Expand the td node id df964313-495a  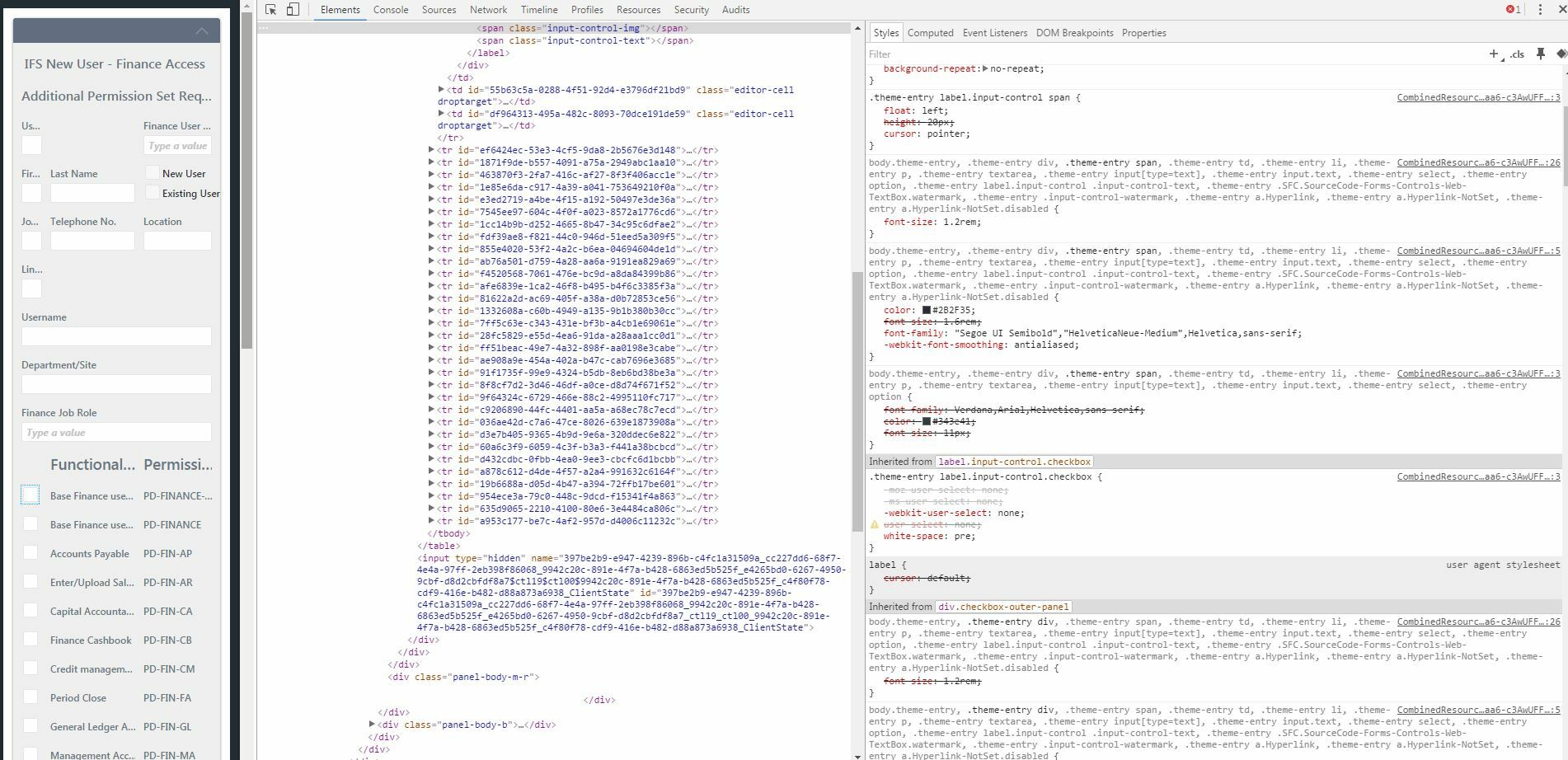pos(441,113)
